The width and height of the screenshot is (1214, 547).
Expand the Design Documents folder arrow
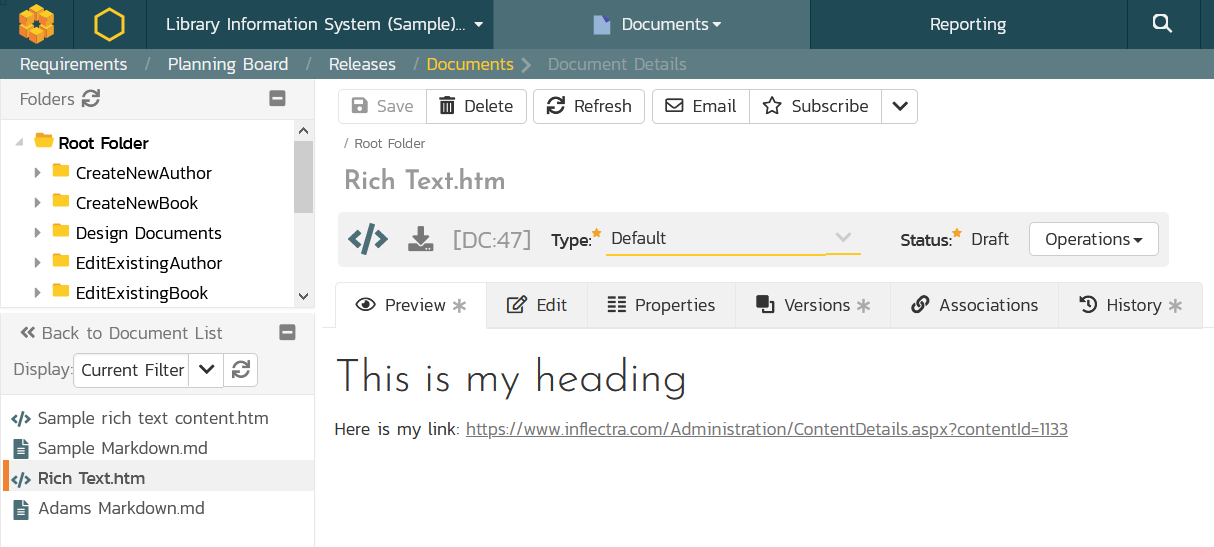click(37, 233)
